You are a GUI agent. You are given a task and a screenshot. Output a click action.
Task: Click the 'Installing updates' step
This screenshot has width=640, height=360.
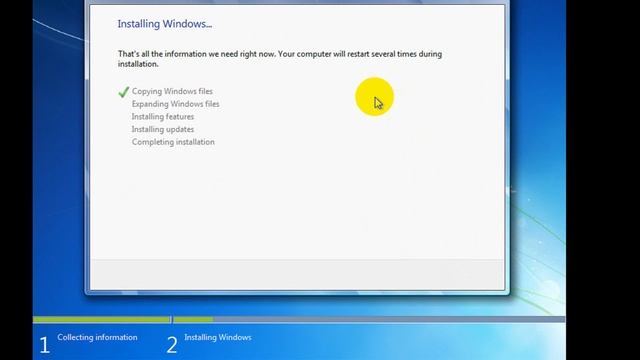162,129
